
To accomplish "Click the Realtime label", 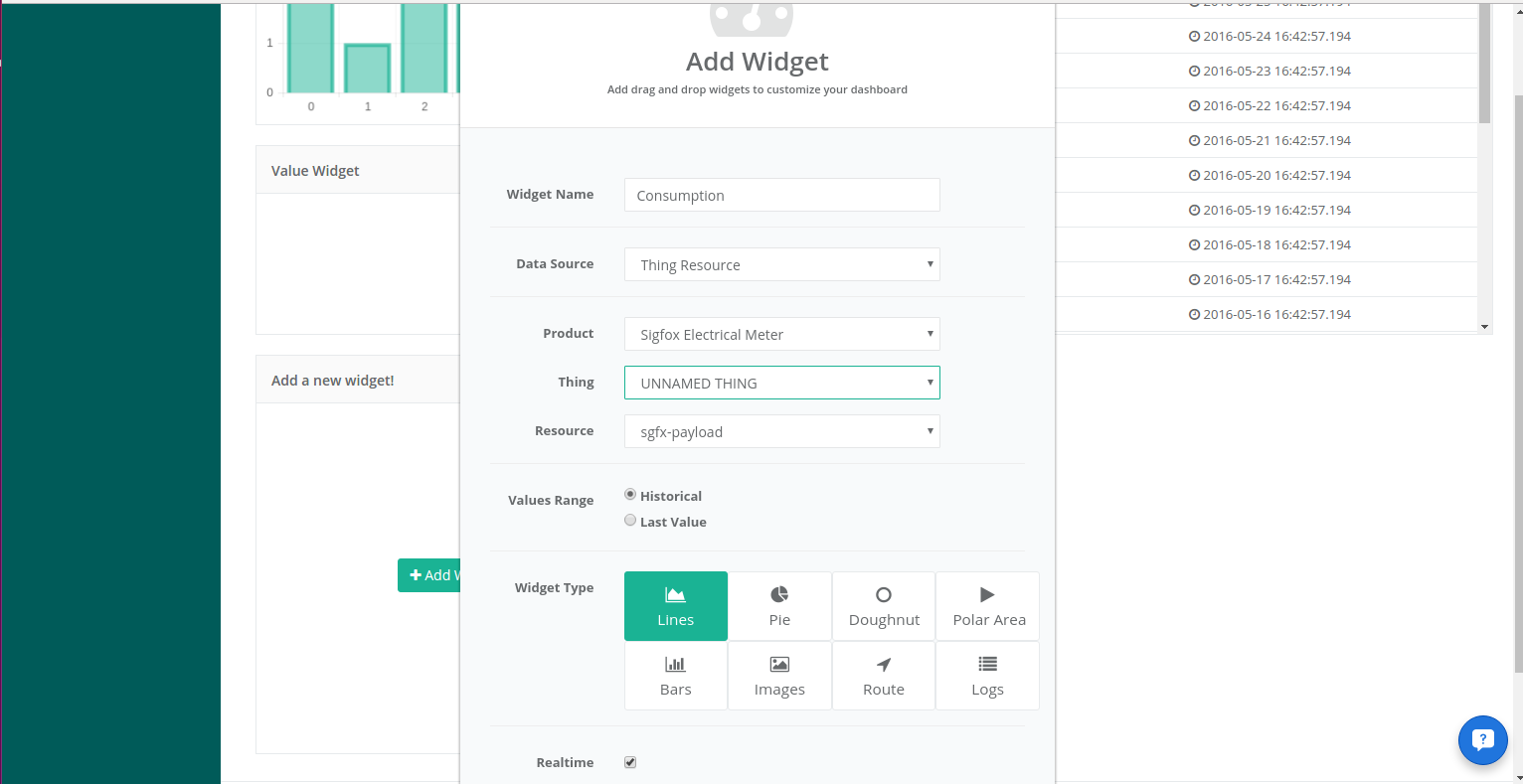I will (565, 762).
